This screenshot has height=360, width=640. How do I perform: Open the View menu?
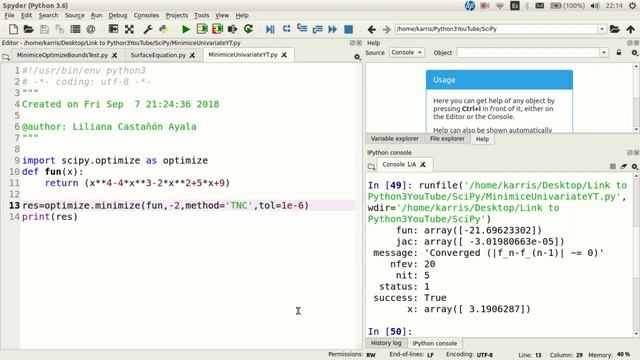[222, 15]
